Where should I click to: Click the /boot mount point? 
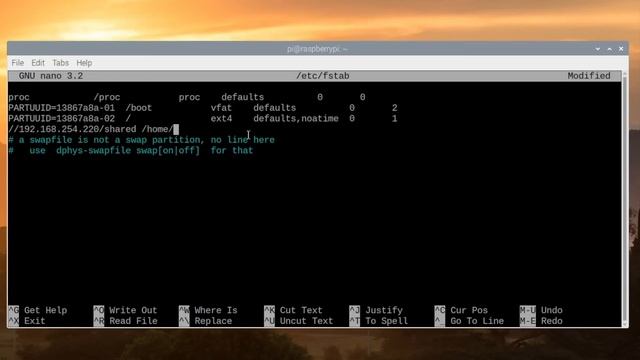coord(139,108)
